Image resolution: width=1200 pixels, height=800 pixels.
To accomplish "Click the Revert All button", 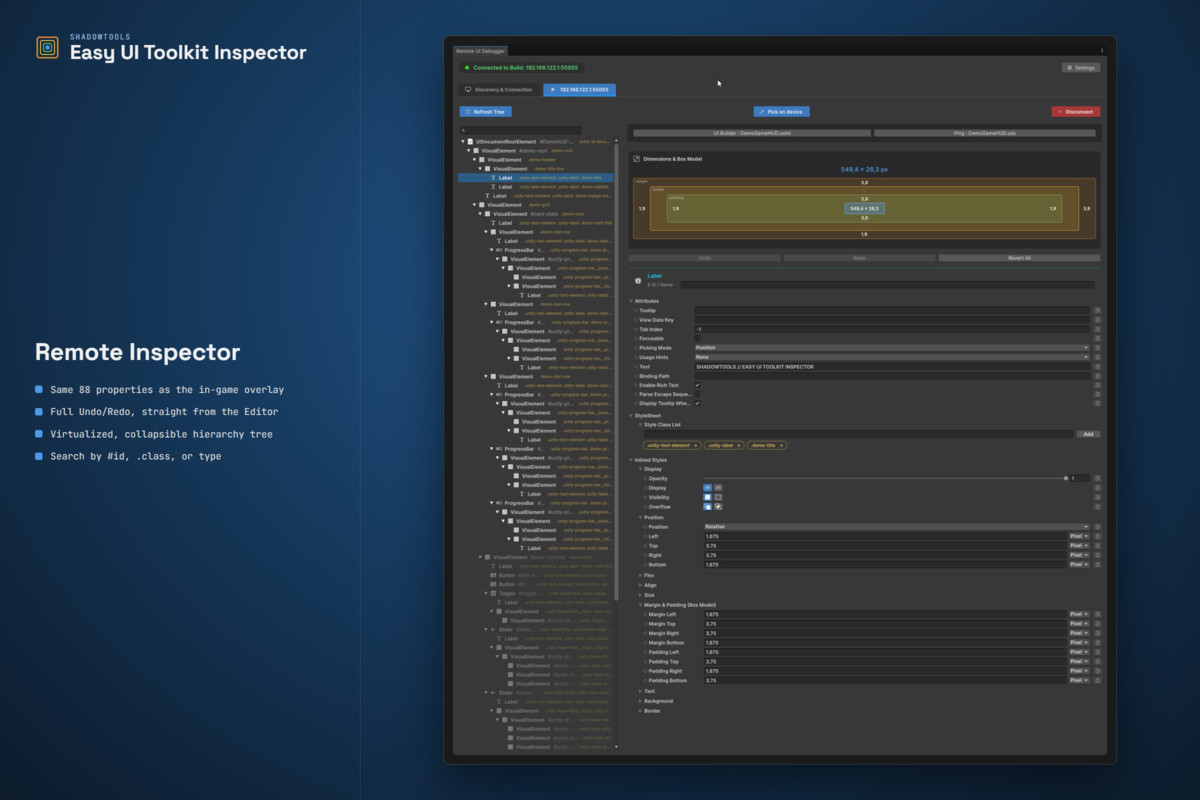I will [x=1019, y=258].
